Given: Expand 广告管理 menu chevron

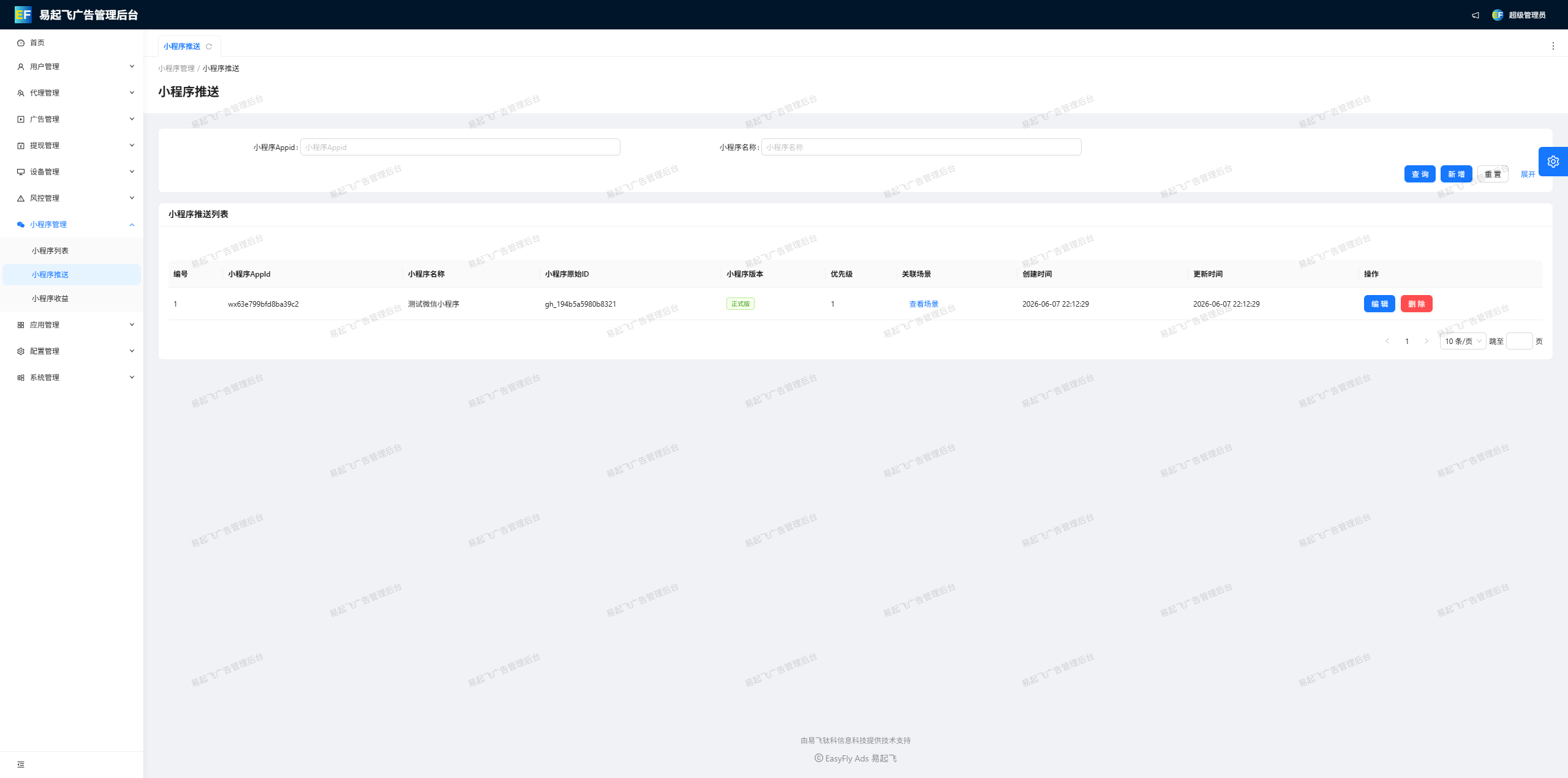Looking at the screenshot, I should (132, 119).
